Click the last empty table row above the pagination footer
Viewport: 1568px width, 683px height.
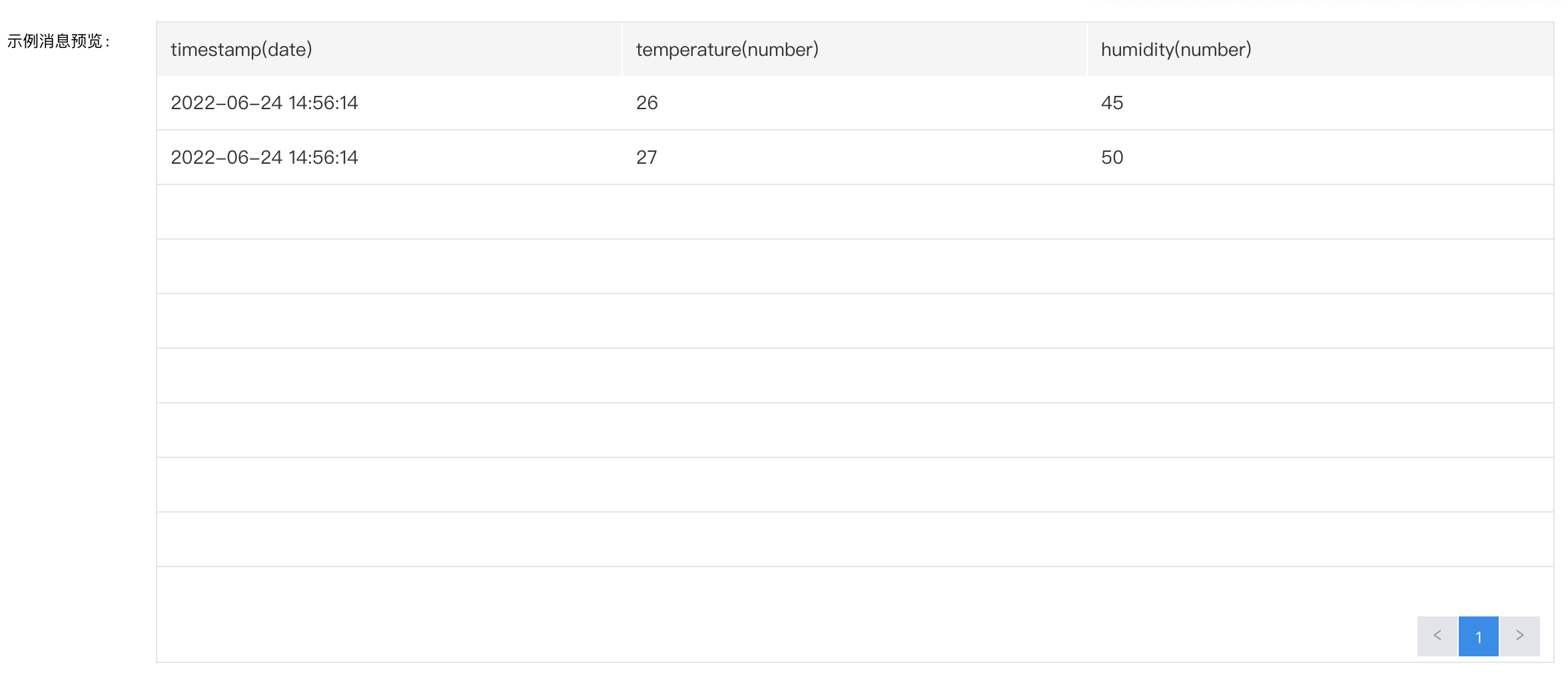click(x=855, y=539)
